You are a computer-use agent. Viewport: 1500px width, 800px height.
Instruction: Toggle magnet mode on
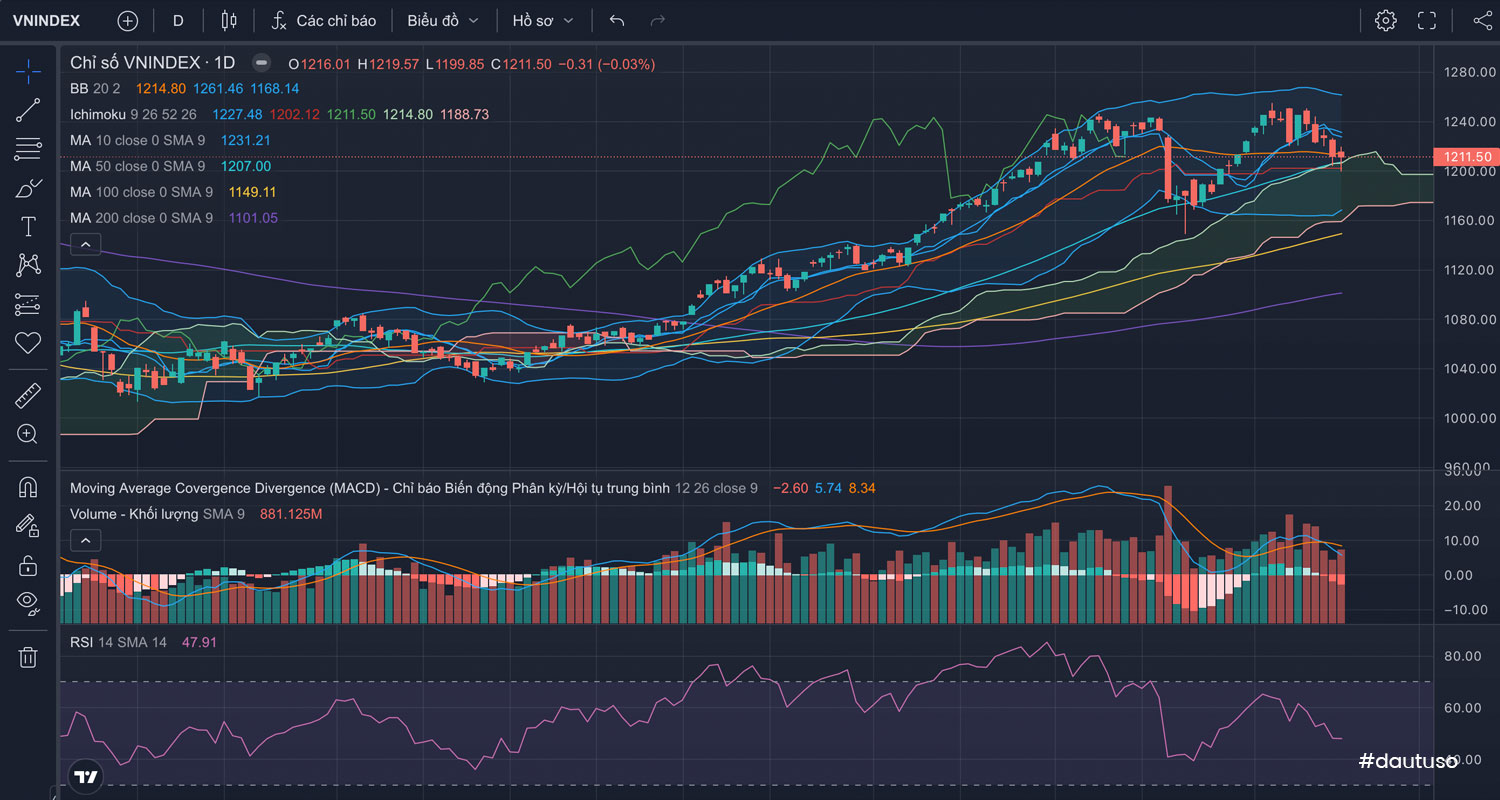click(28, 487)
